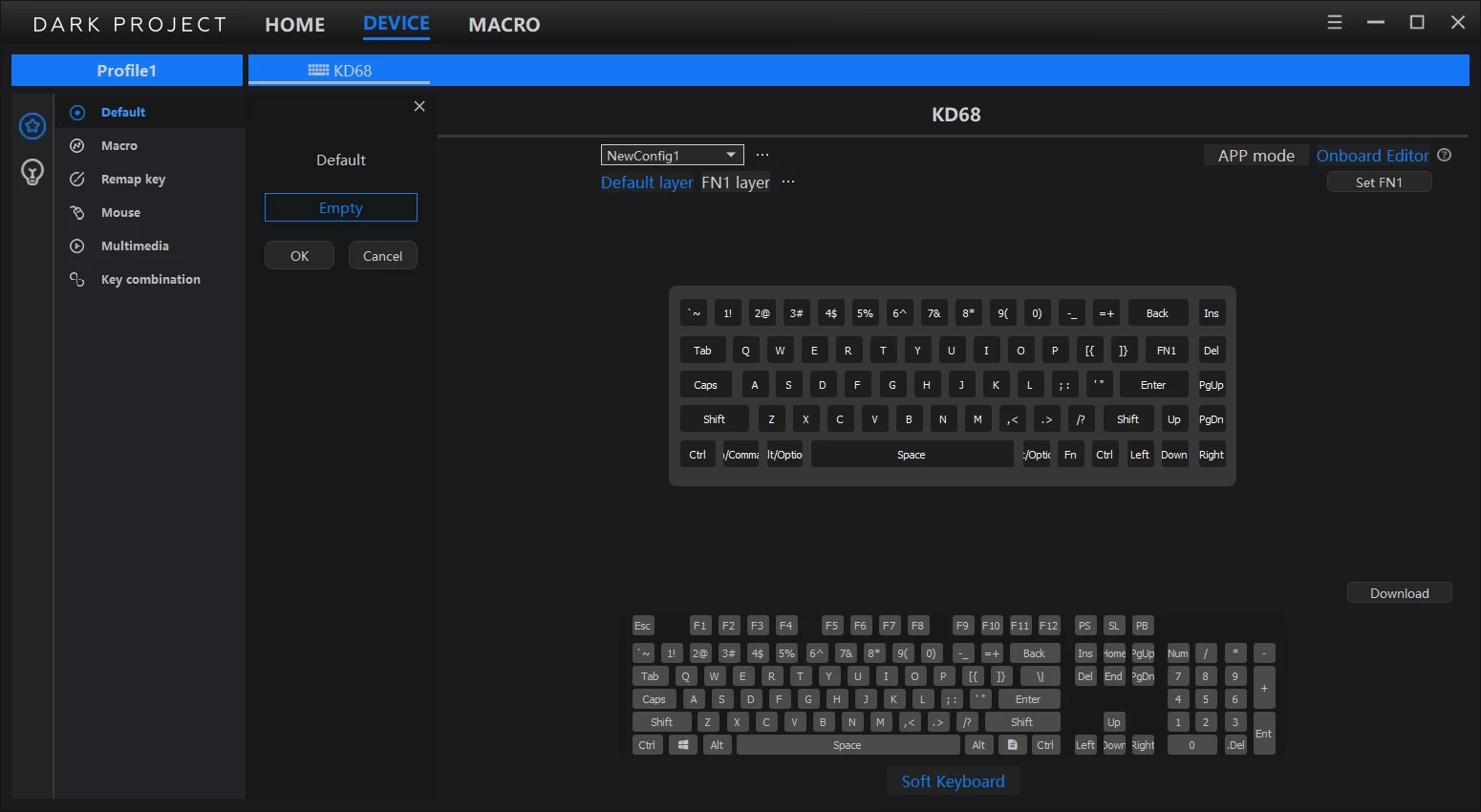Click Esc on the soft keyboard
1481x812 pixels.
pyautogui.click(x=643, y=626)
